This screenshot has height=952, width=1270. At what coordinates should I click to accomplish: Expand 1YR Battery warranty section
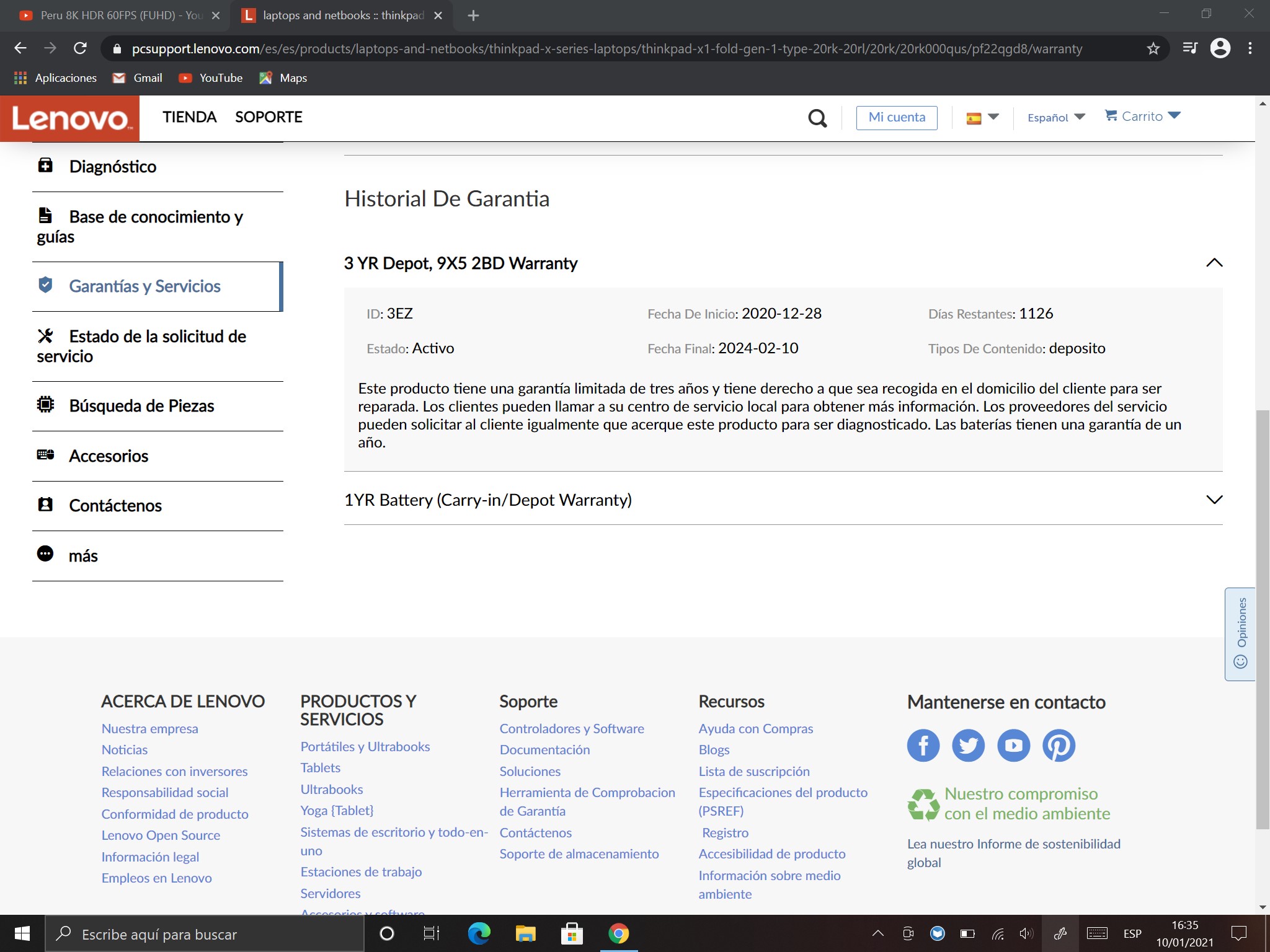click(x=1214, y=500)
